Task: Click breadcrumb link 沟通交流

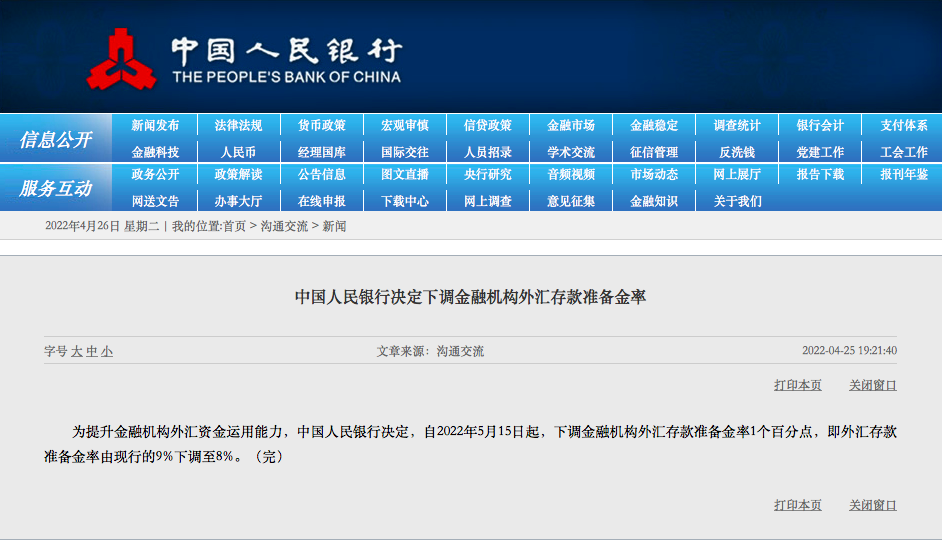Action: 284,226
